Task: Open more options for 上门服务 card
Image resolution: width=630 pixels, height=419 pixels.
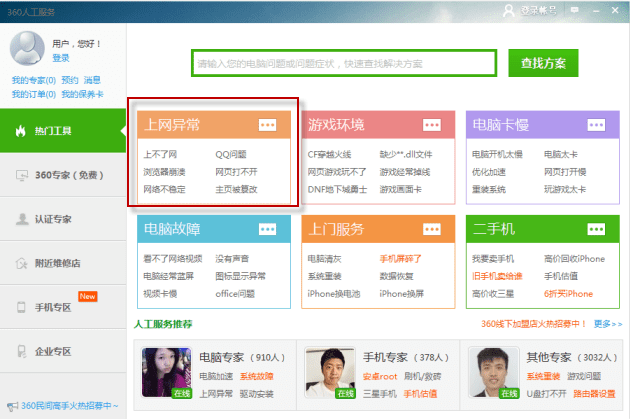Action: point(432,229)
